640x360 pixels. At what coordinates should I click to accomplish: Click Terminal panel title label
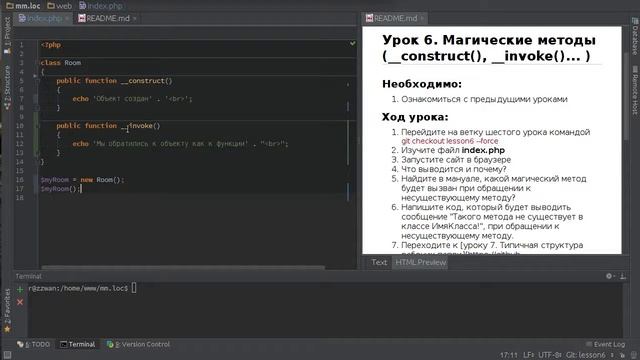coord(28,276)
